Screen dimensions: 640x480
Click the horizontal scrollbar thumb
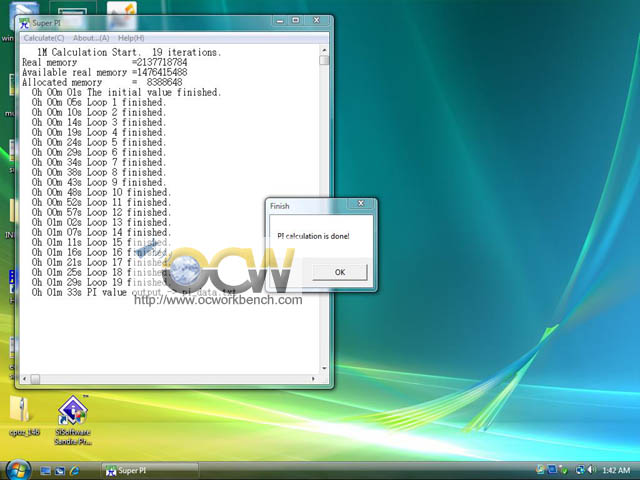click(x=35, y=379)
